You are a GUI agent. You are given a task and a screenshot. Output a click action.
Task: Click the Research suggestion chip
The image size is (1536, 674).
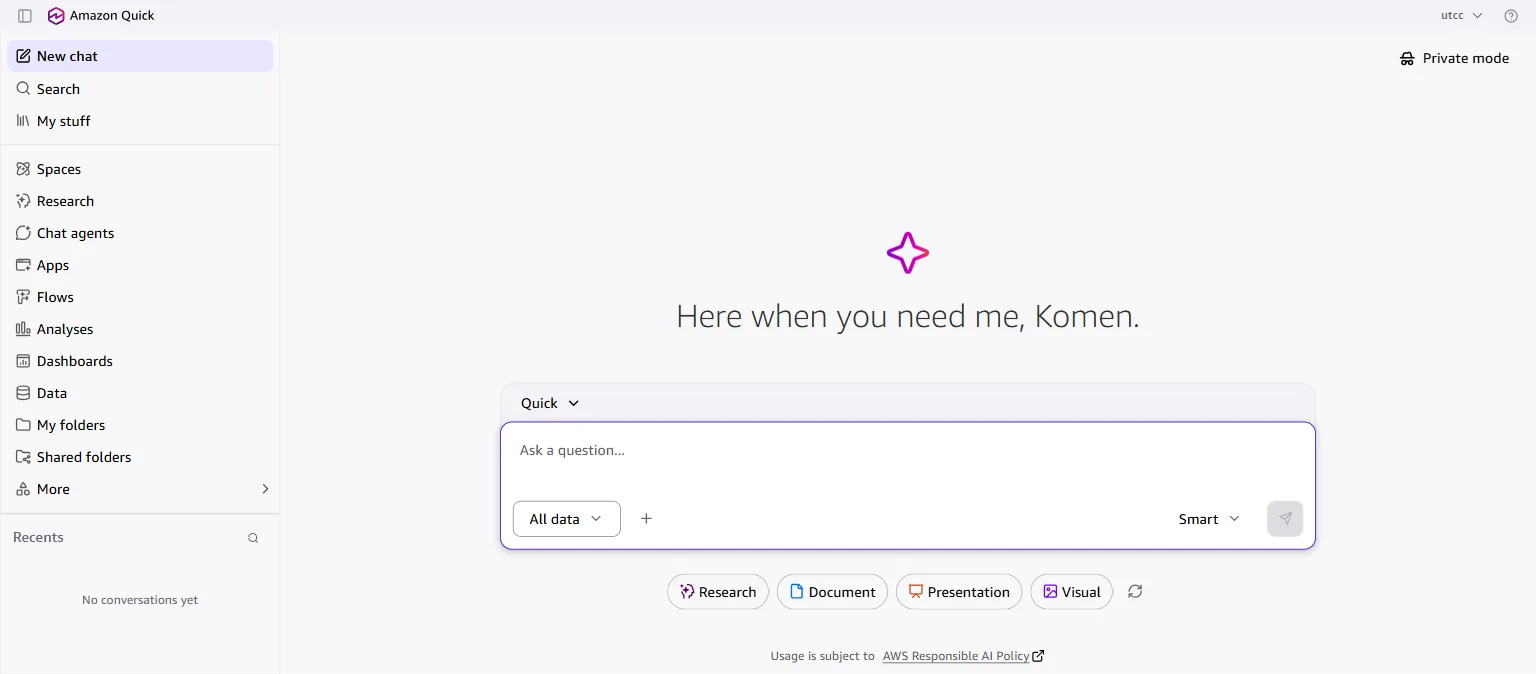718,592
